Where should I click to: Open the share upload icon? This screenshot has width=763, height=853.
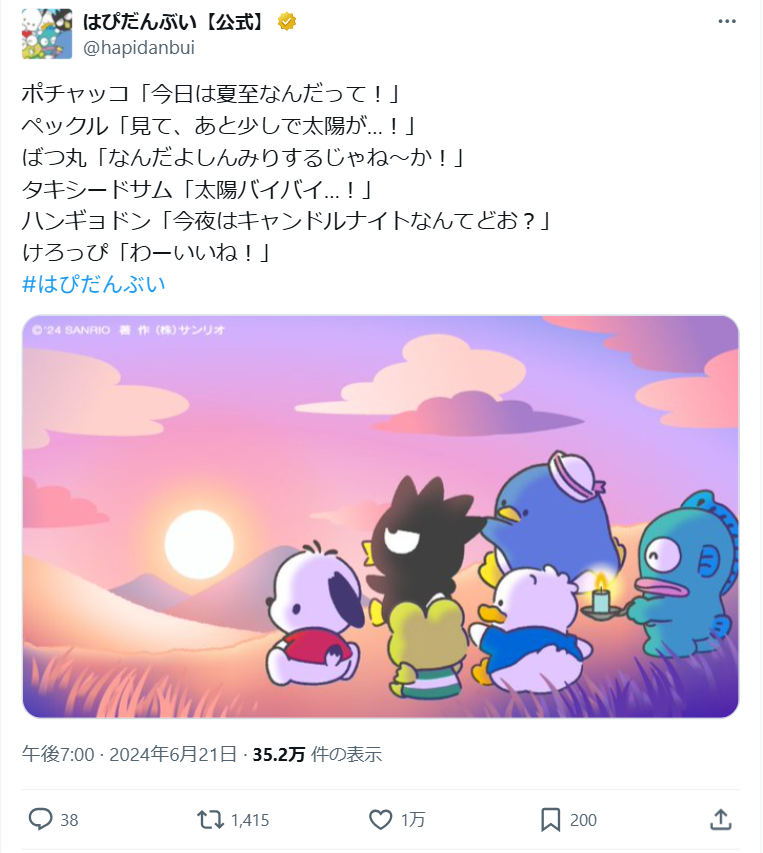pyautogui.click(x=721, y=819)
